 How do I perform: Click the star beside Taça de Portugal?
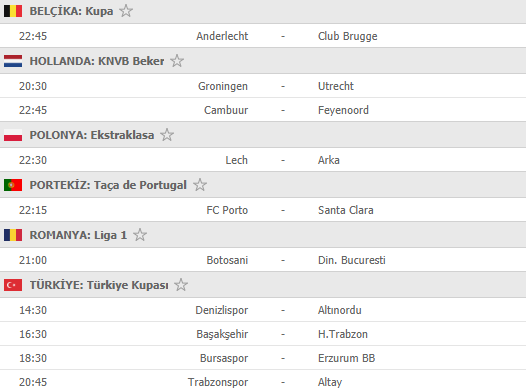click(x=200, y=185)
